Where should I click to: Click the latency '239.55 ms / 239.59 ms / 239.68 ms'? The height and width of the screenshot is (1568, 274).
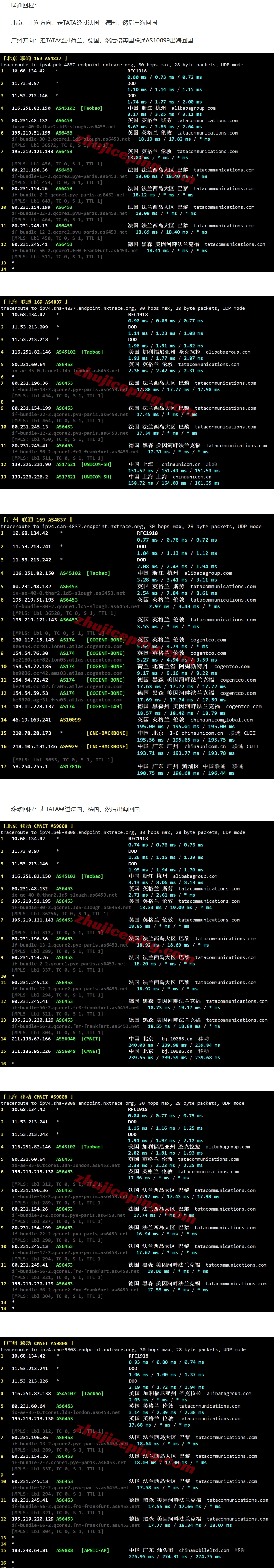pyautogui.click(x=174, y=1057)
